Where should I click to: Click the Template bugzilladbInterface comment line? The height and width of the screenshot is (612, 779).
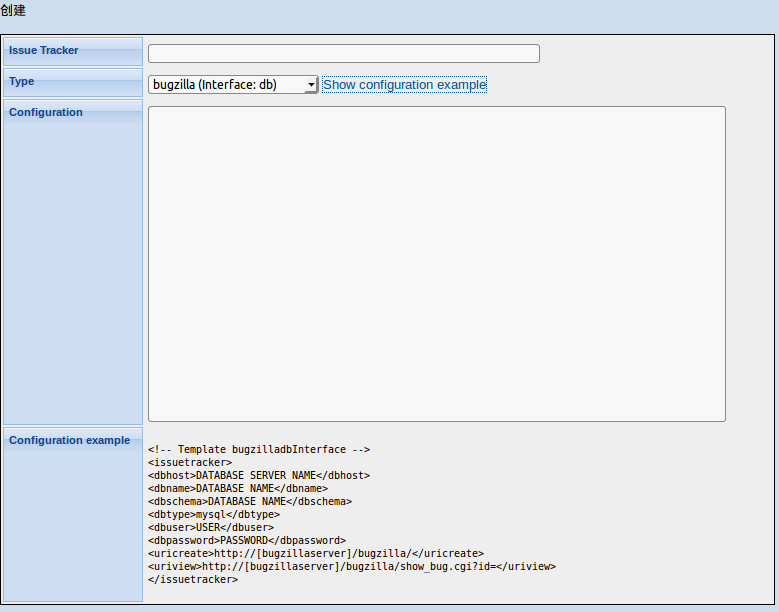(x=259, y=450)
